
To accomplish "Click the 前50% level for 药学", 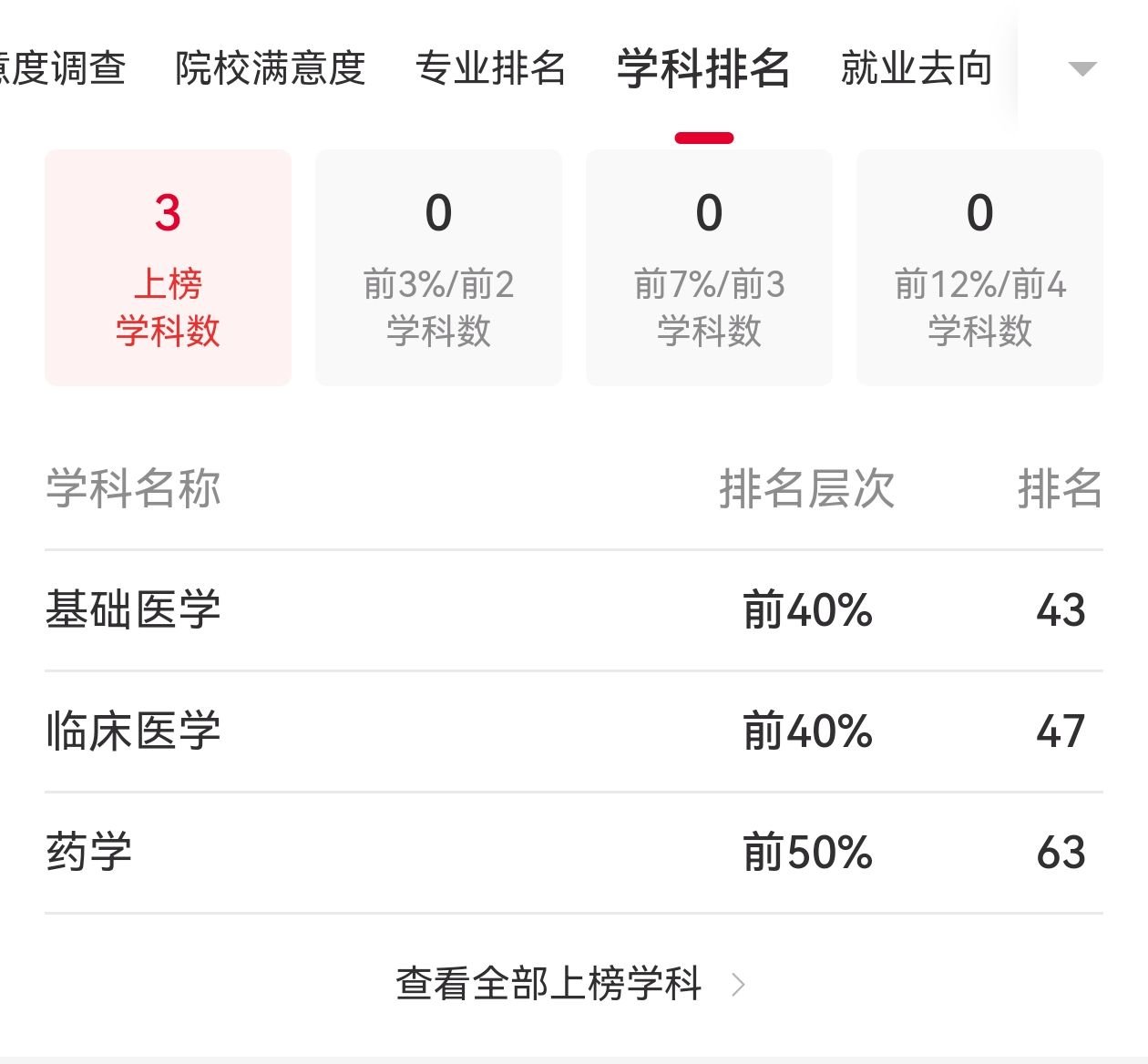I will (x=807, y=853).
